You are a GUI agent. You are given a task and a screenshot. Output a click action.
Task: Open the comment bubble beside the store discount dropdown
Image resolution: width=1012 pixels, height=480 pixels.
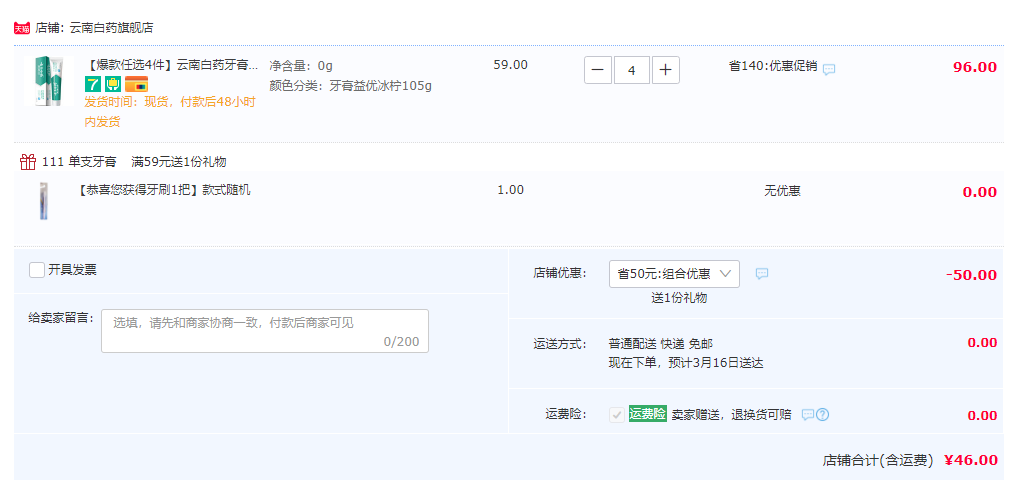click(762, 274)
